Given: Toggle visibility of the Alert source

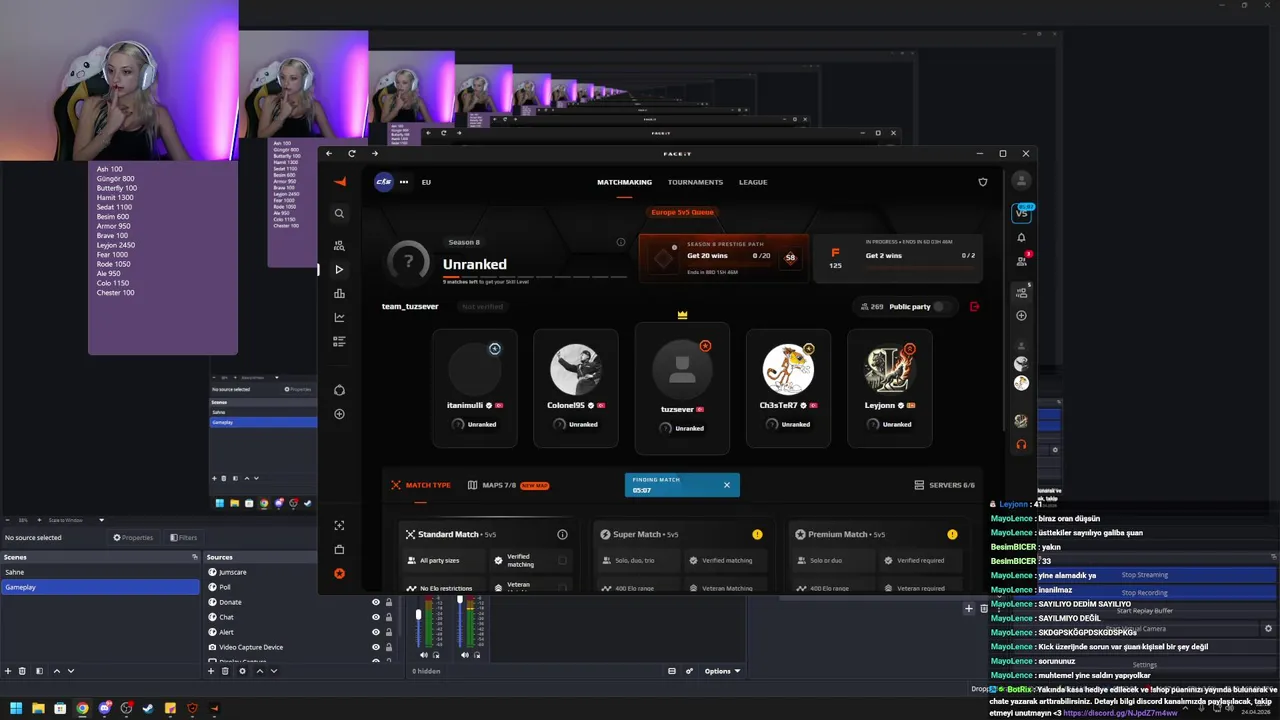Looking at the screenshot, I should point(376,632).
